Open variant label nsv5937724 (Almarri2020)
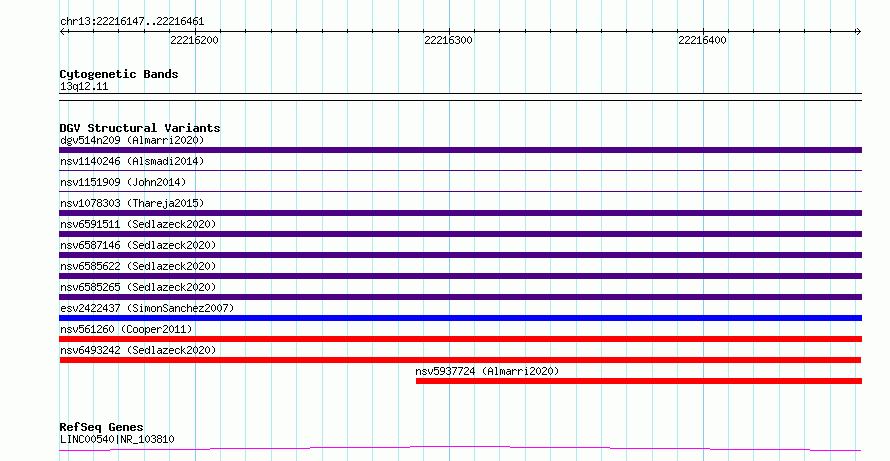 [487, 371]
